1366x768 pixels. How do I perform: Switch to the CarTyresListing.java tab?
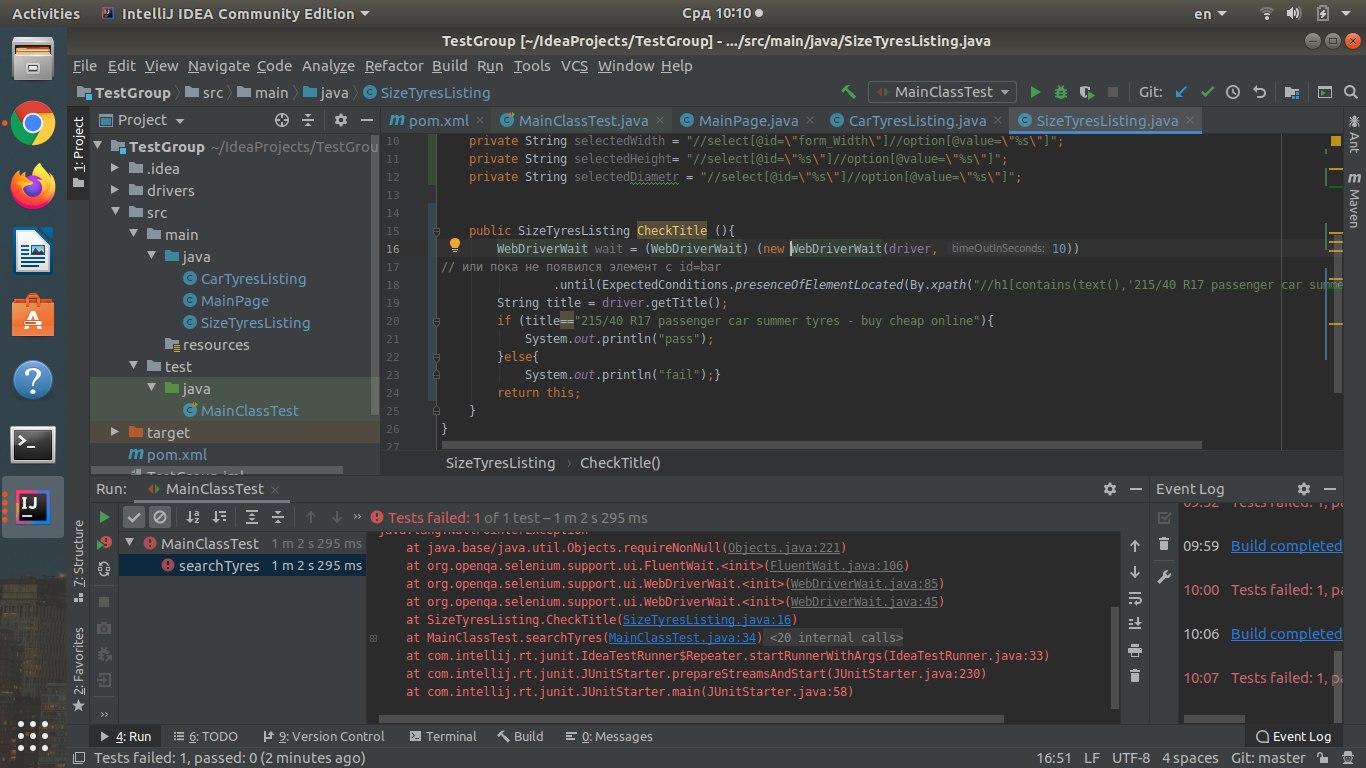[918, 120]
